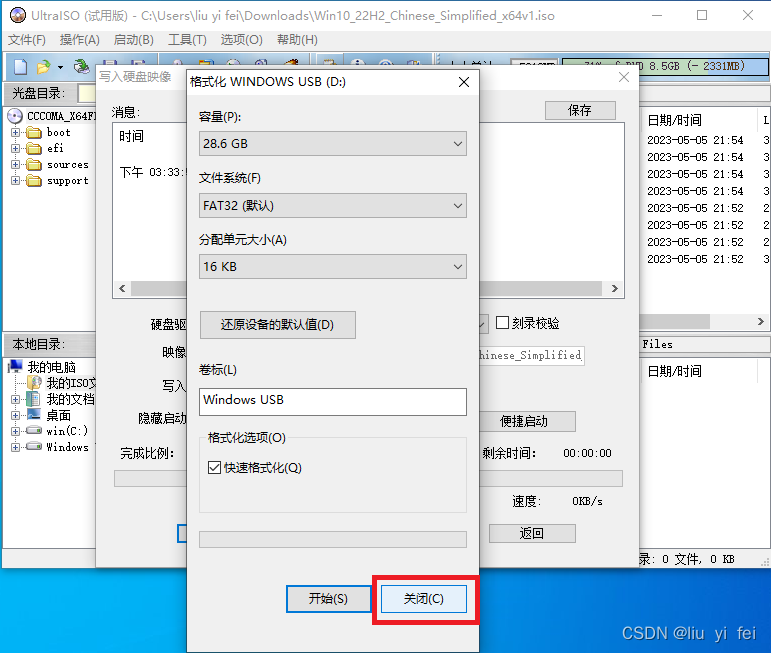Click the Open file toolbar icon
771x653 pixels.
coord(43,67)
